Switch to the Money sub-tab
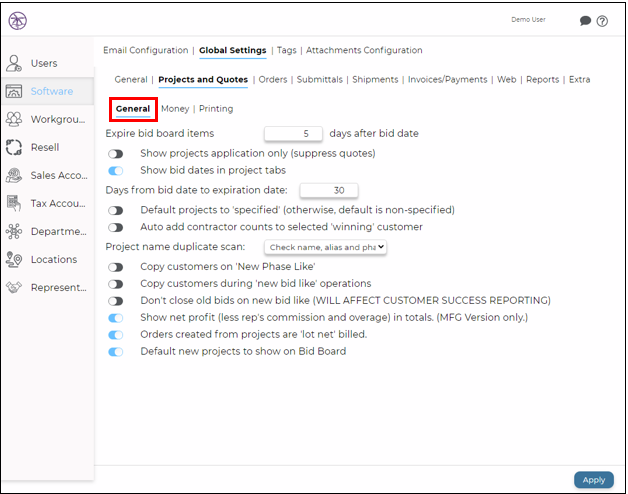This screenshot has width=628, height=494. pos(175,109)
